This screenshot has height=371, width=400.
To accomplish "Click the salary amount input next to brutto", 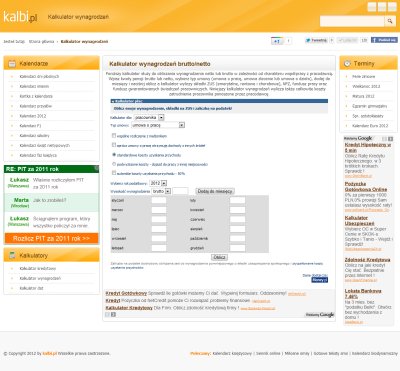I will coord(180,191).
